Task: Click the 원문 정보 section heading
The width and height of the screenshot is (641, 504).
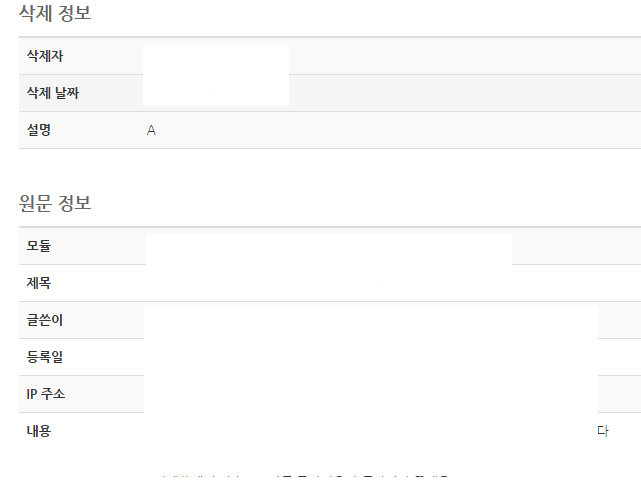Action: click(x=55, y=203)
